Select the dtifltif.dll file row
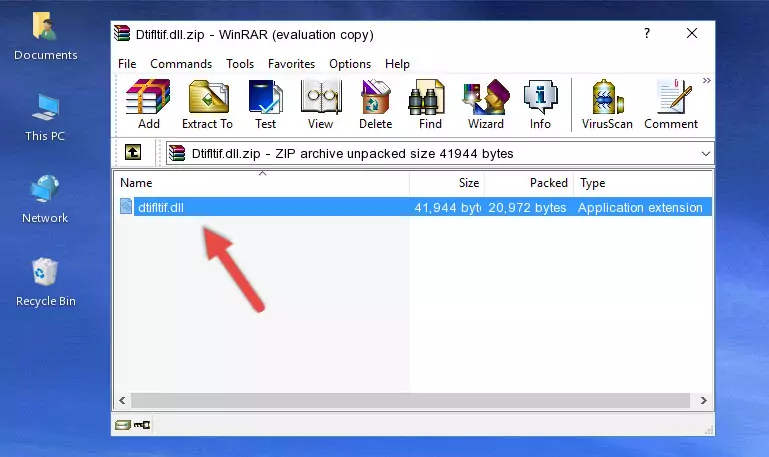This screenshot has height=457, width=769. click(414, 207)
